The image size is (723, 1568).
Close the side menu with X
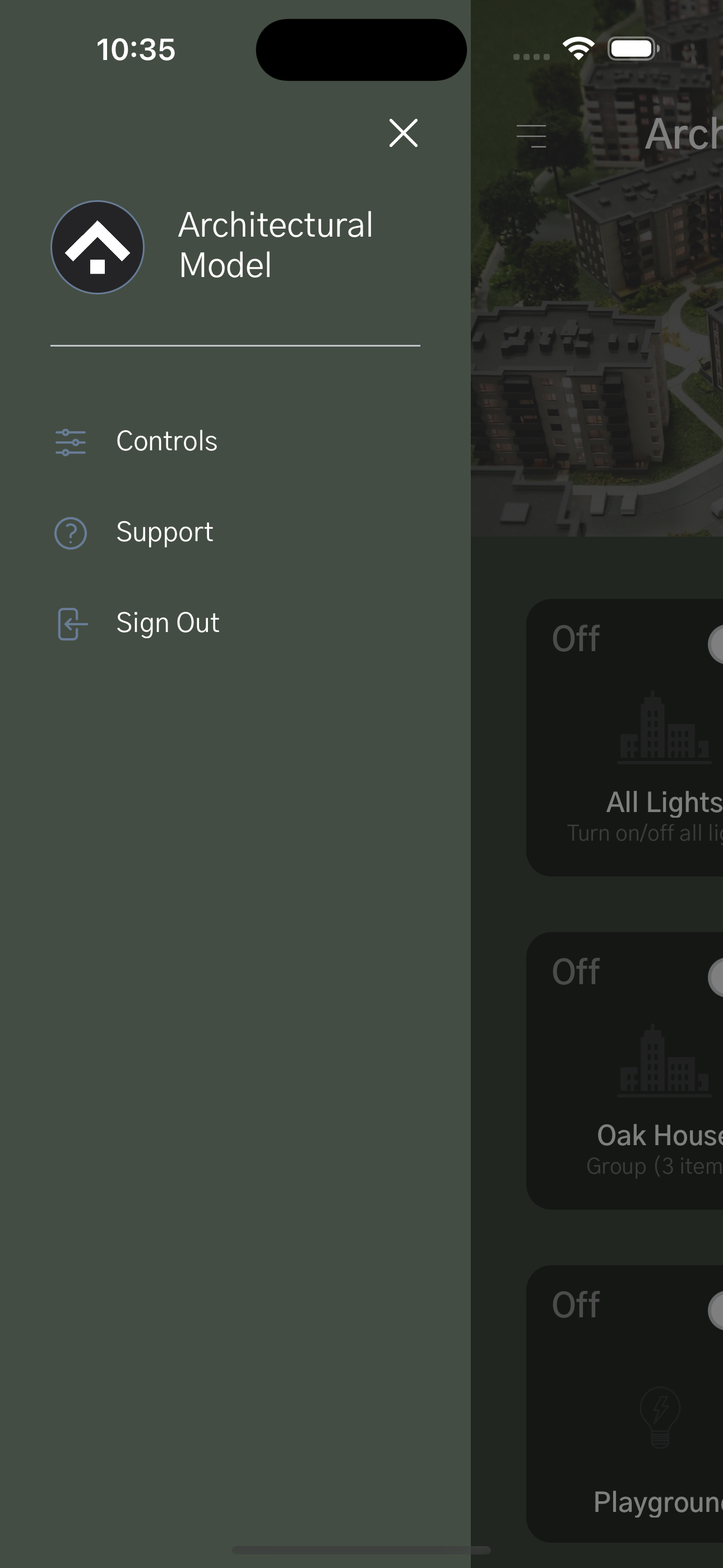(403, 133)
